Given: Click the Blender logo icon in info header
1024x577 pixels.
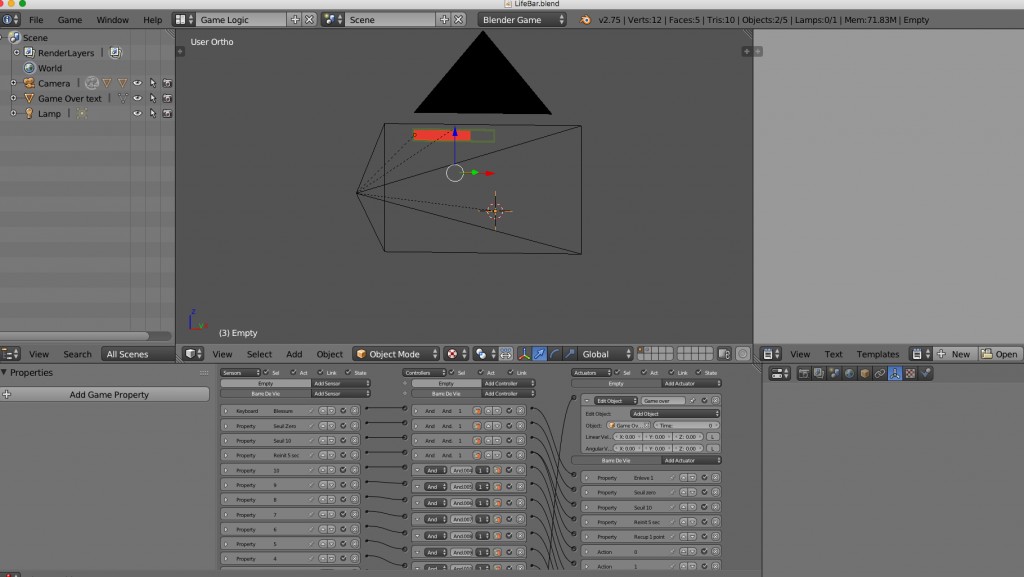Looking at the screenshot, I should pyautogui.click(x=586, y=20).
